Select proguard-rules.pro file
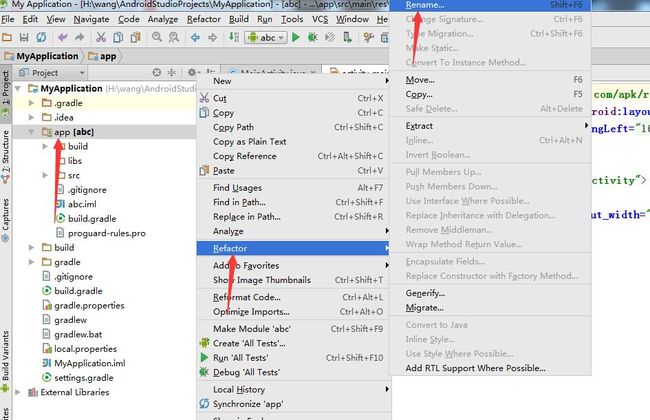This screenshot has height=420, width=650. (101, 233)
